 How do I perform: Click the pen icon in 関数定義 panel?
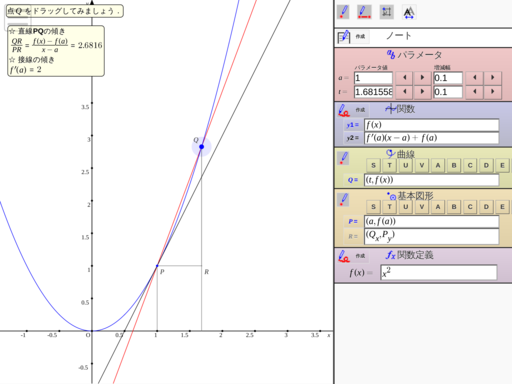coord(344,256)
